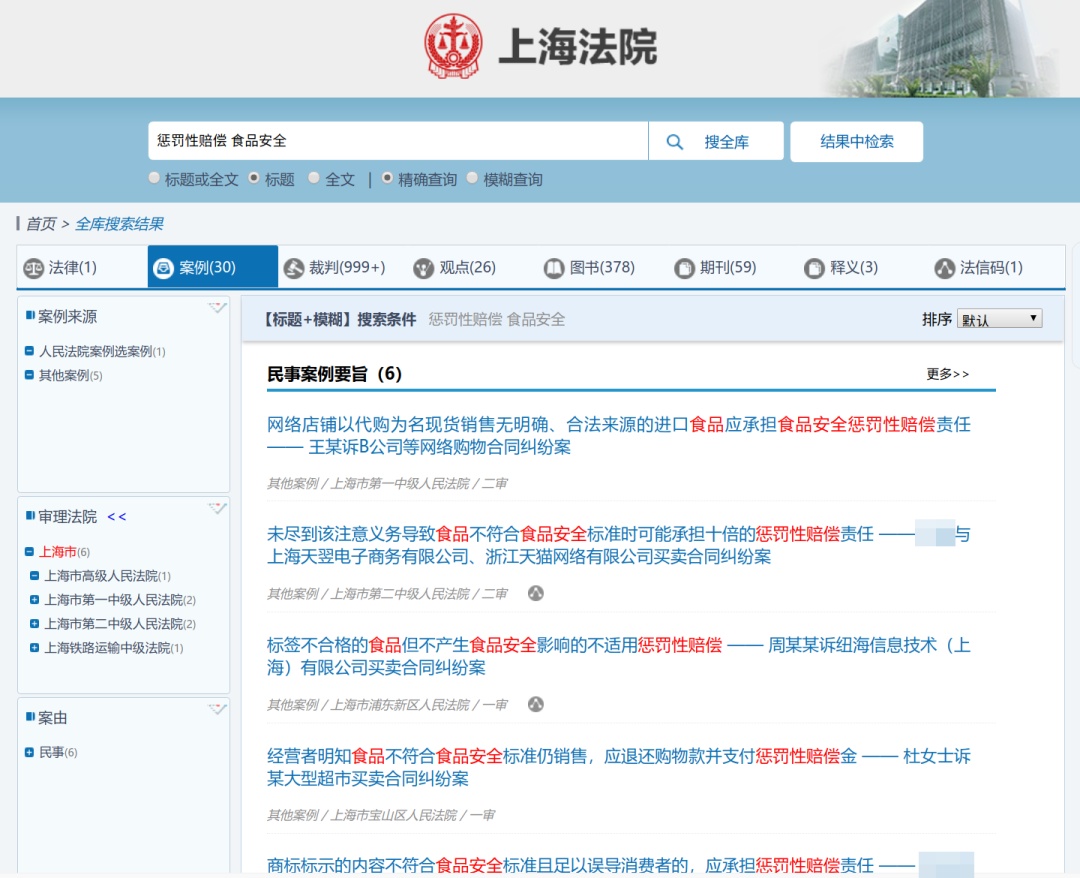Open the 裁判(999+) tab

343,267
